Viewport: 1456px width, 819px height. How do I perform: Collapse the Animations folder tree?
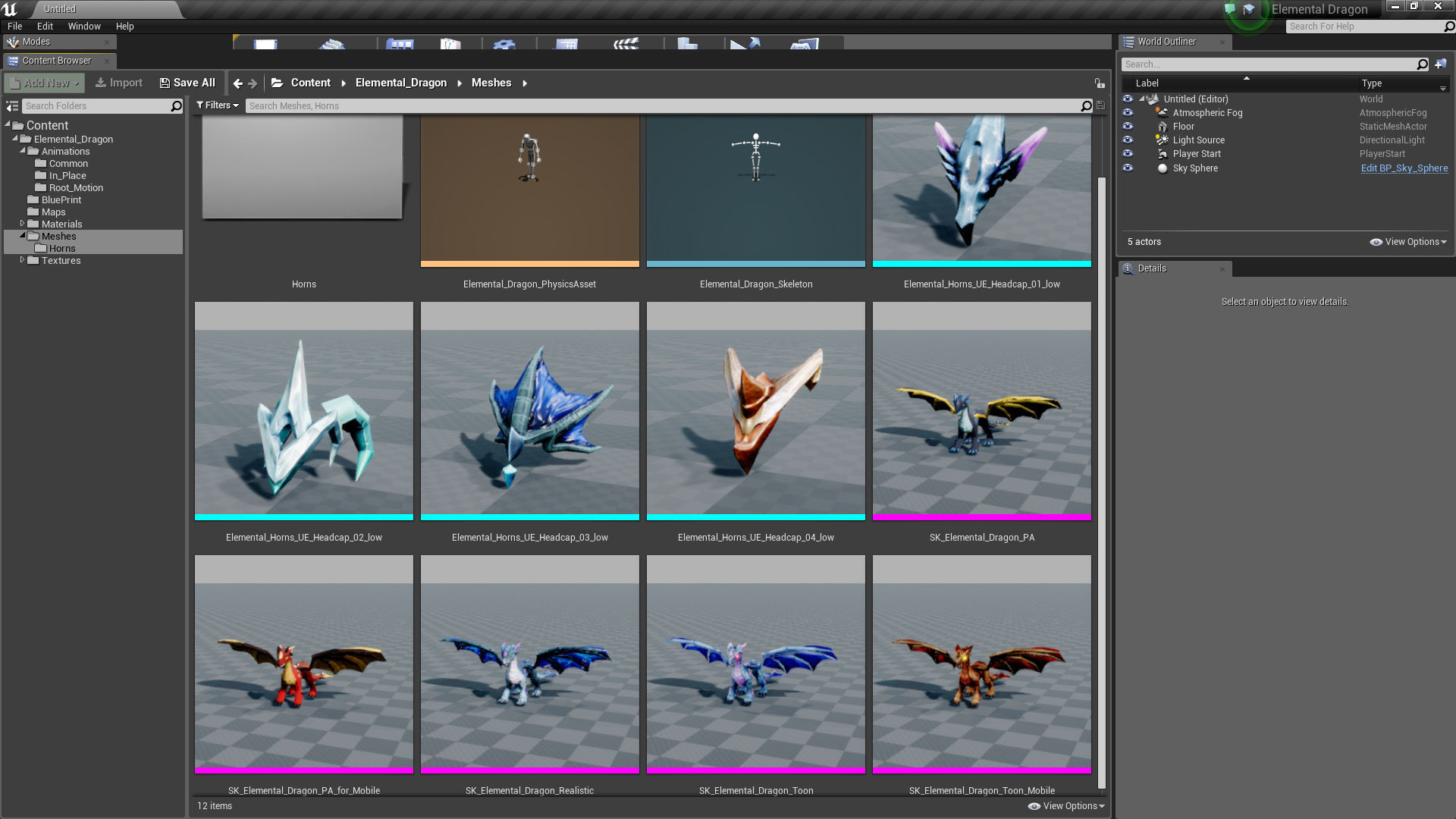coord(23,151)
